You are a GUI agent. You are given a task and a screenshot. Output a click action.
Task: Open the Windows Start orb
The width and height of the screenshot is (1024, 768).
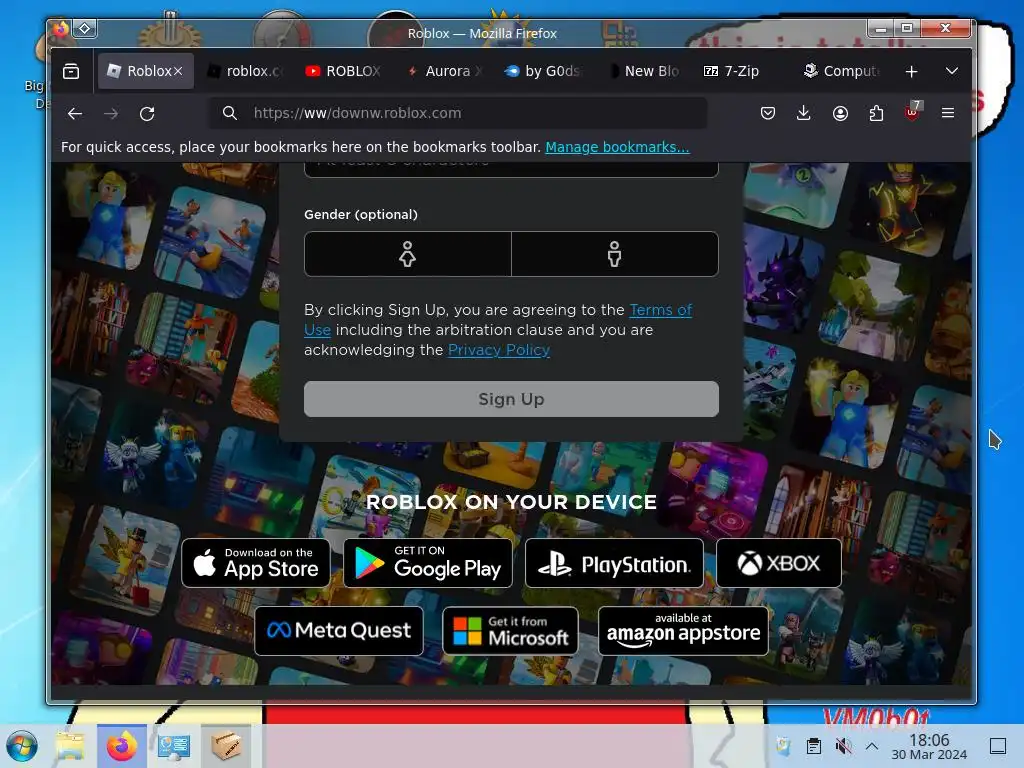[x=22, y=746]
